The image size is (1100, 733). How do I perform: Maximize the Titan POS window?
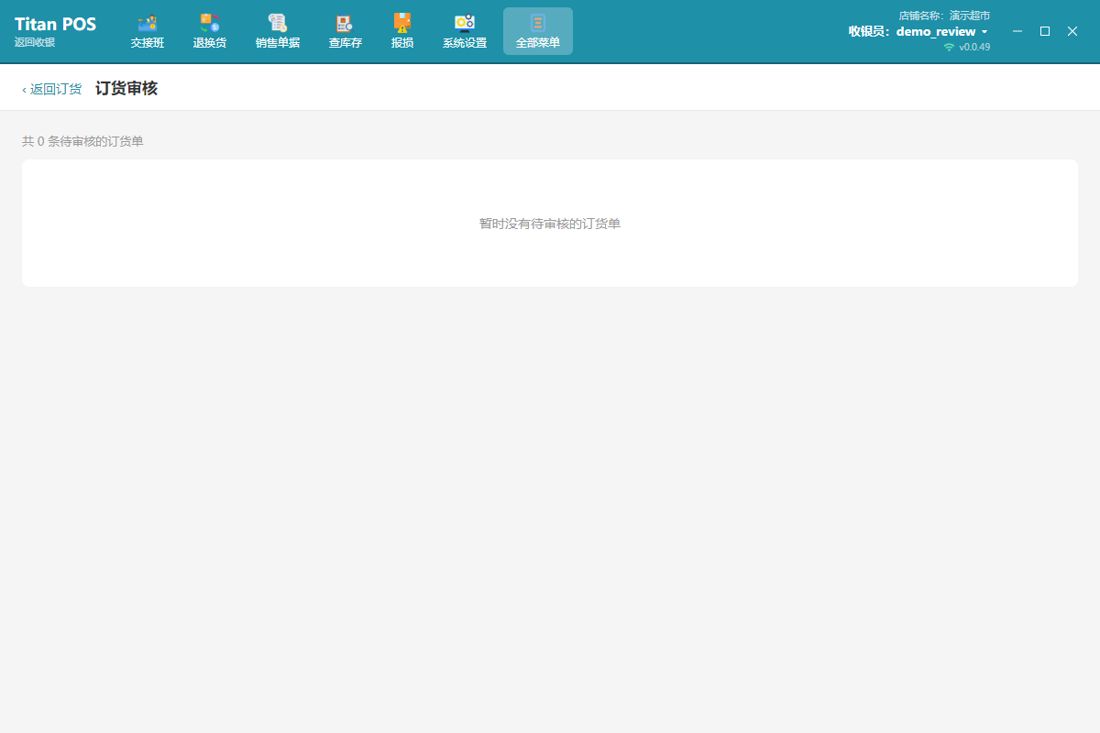(x=1045, y=32)
